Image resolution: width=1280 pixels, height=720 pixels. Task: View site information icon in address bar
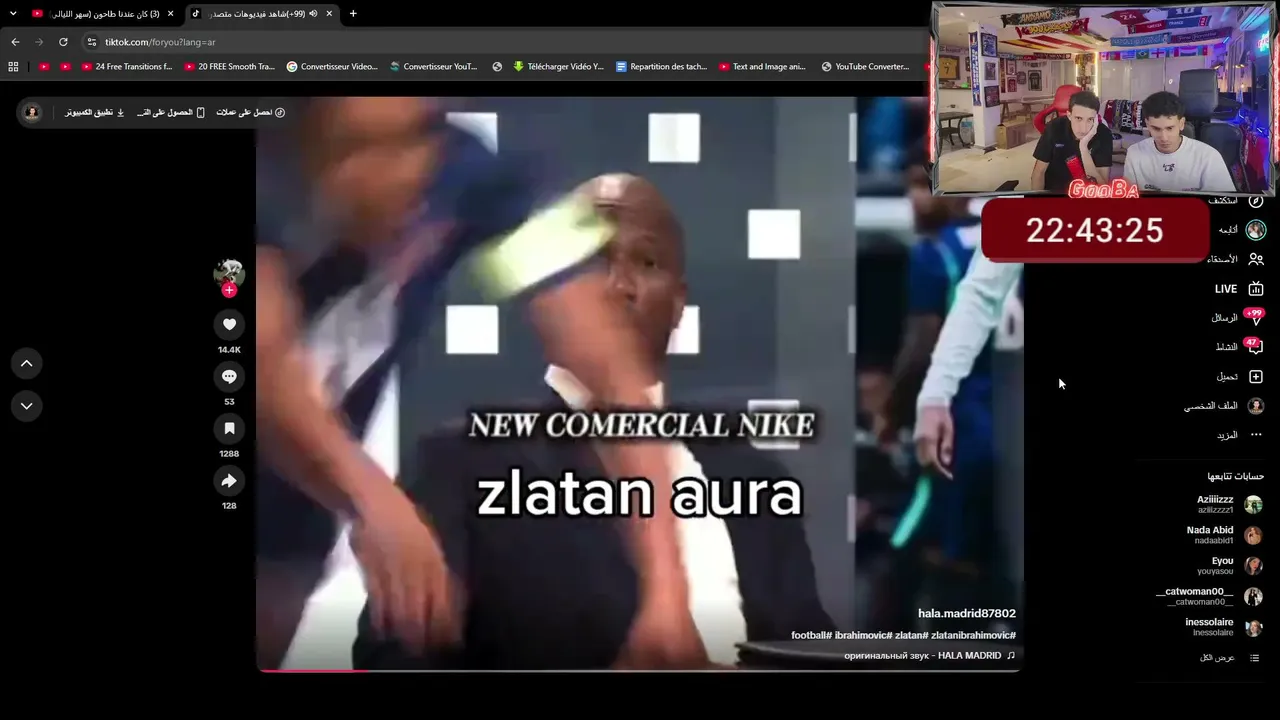[x=92, y=42]
